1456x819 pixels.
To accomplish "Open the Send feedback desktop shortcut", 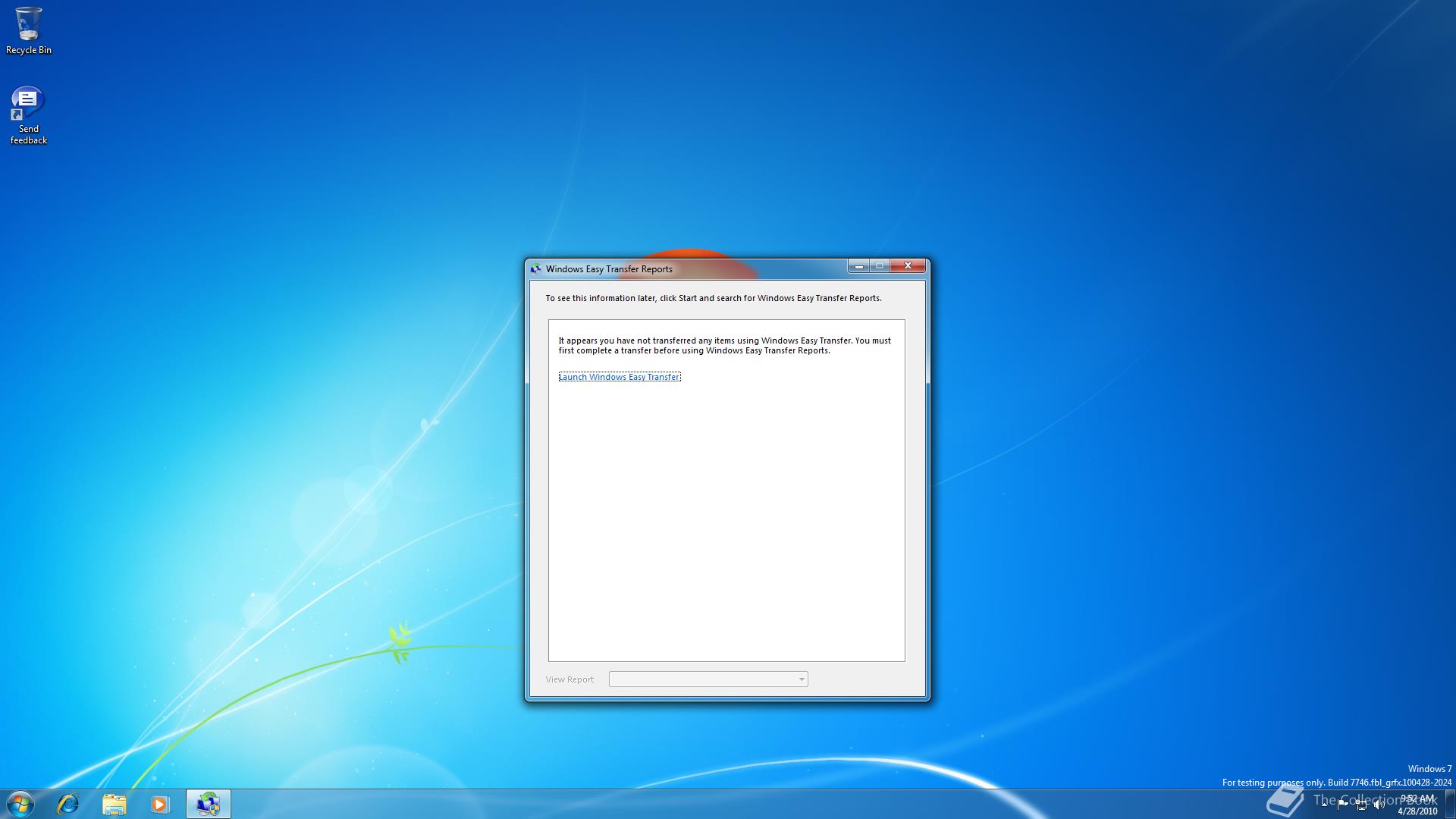I will (x=29, y=115).
